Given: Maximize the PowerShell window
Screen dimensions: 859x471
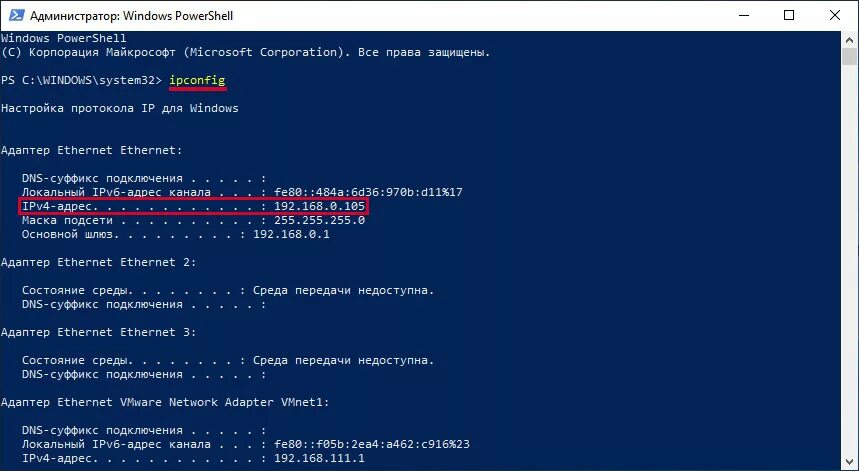Looking at the screenshot, I should tap(789, 15).
